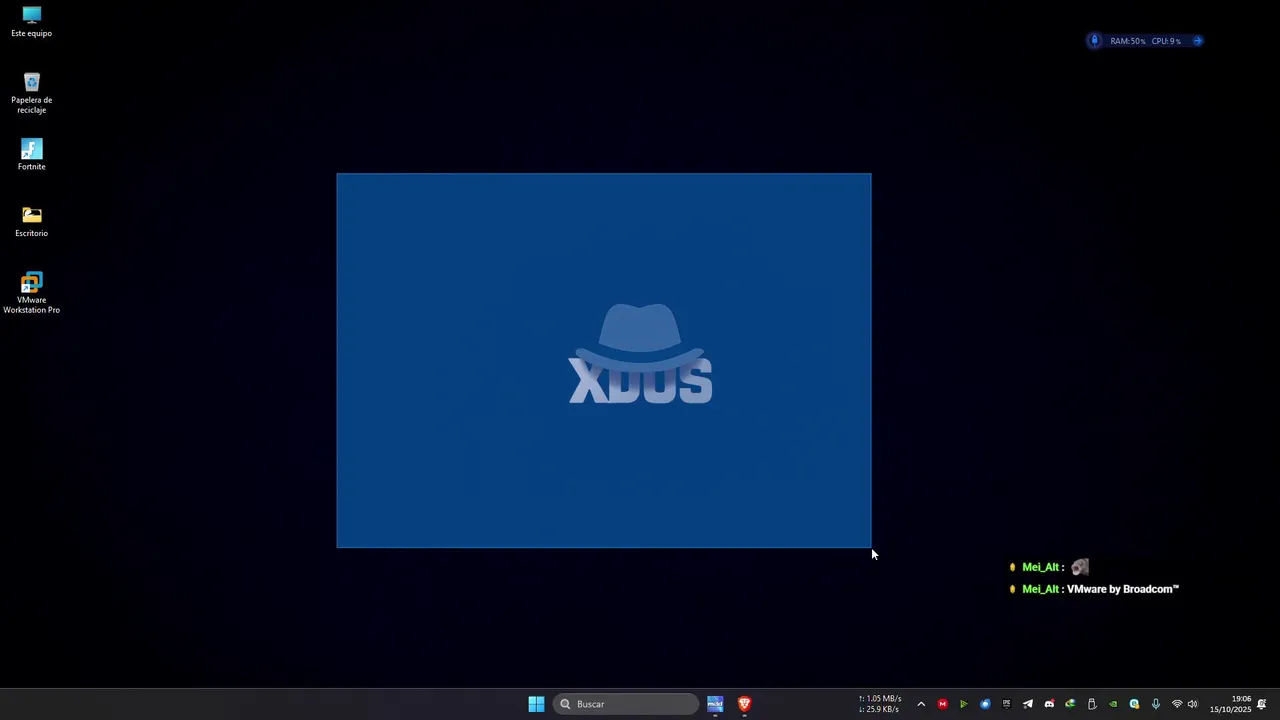Click the safely remove USB tray icon
This screenshot has height=720, width=1280.
pyautogui.click(x=1092, y=704)
